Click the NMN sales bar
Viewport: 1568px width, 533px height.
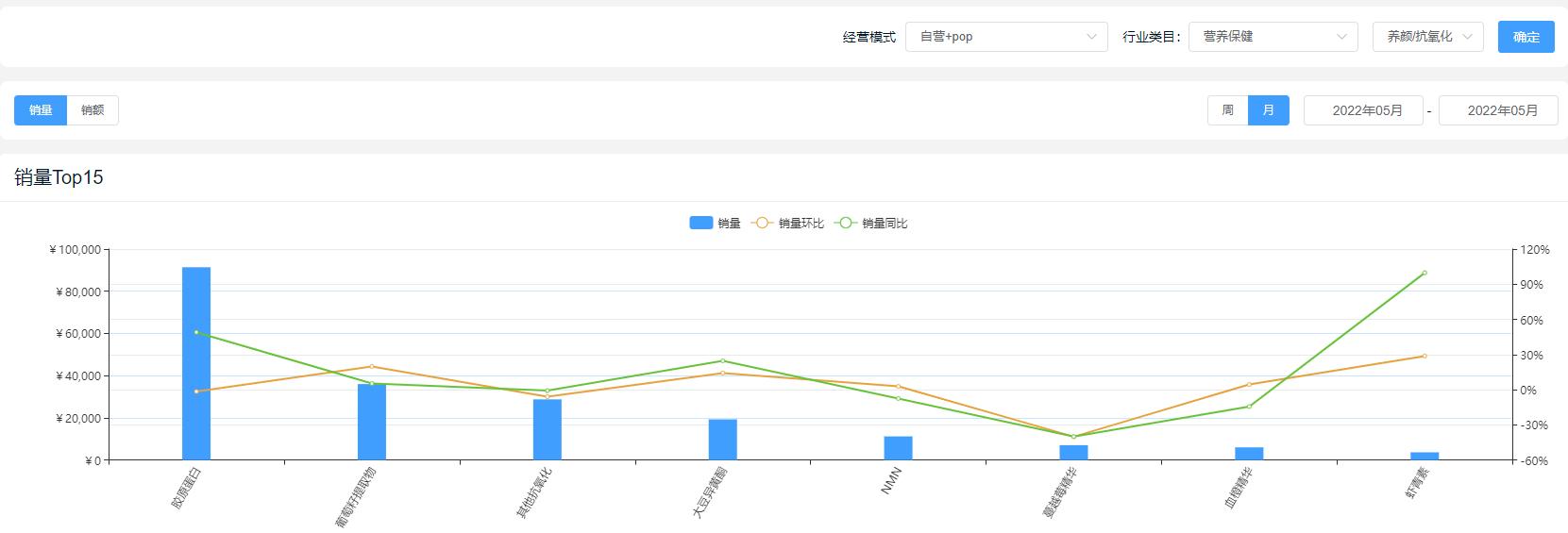click(x=899, y=448)
